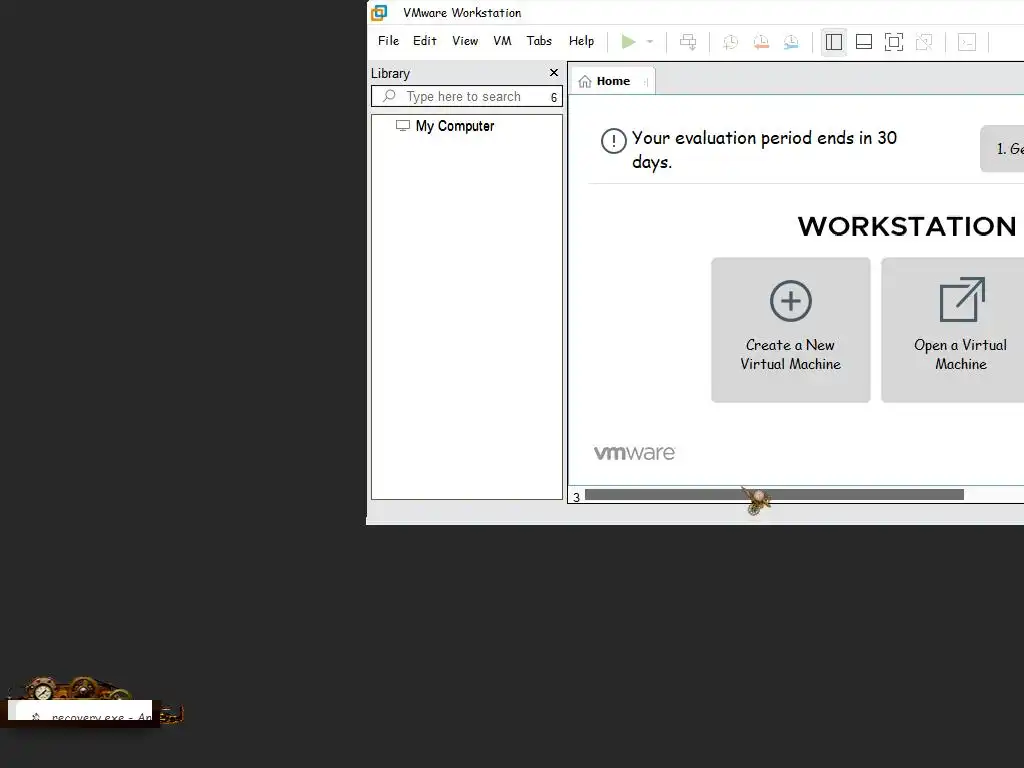The image size is (1024, 768).
Task: Click the Unity mode toolbar icon
Action: pos(924,42)
